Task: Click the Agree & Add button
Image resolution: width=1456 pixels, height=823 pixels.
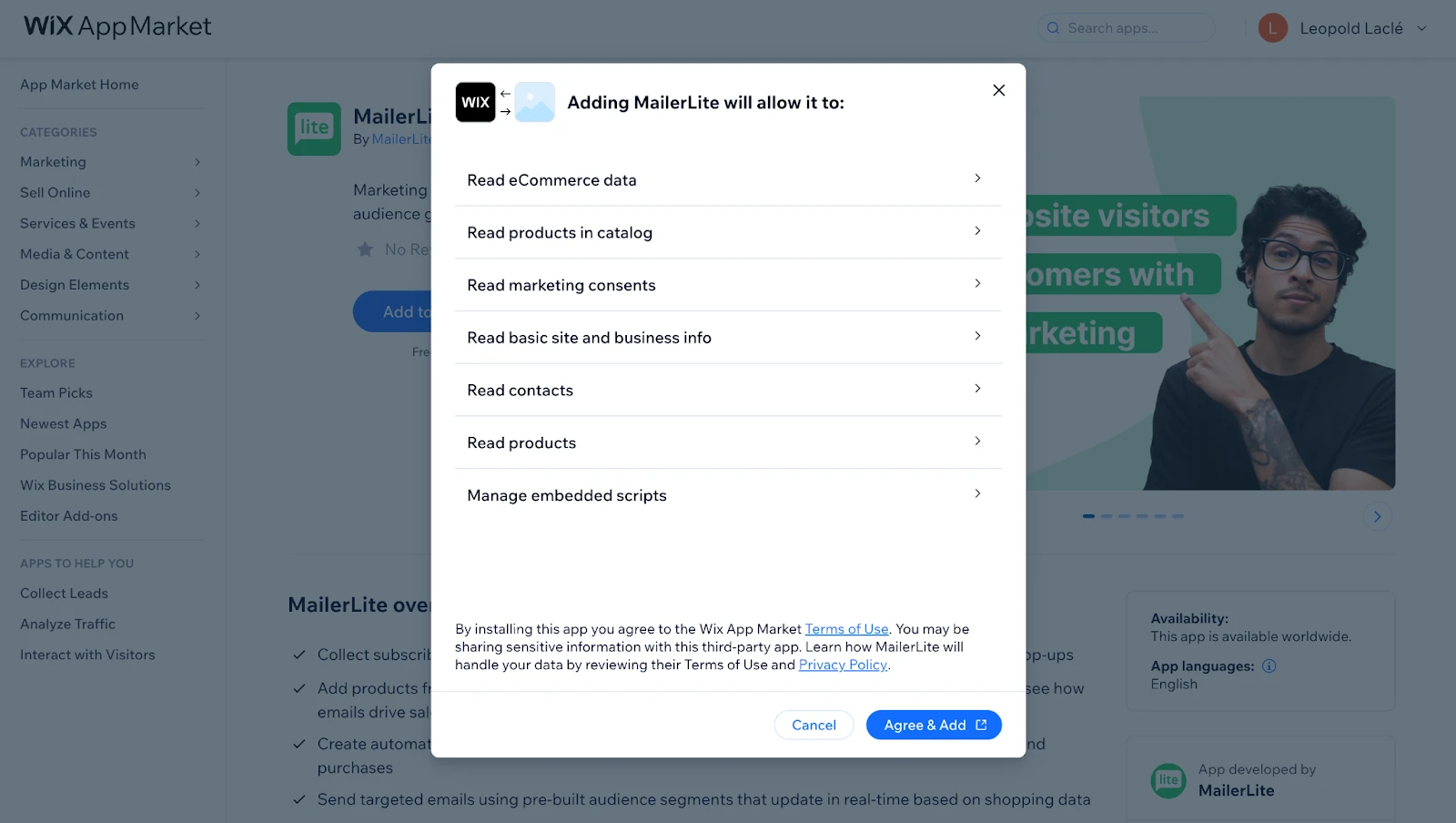Action: pos(934,725)
